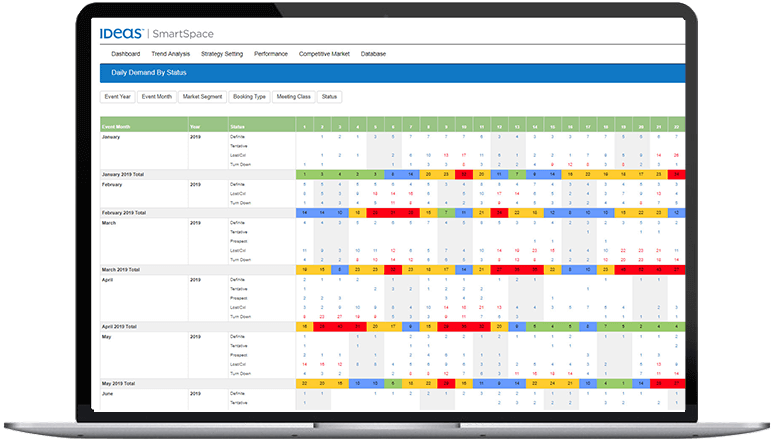Open the Status filter button
The image size is (775, 441).
[329, 97]
